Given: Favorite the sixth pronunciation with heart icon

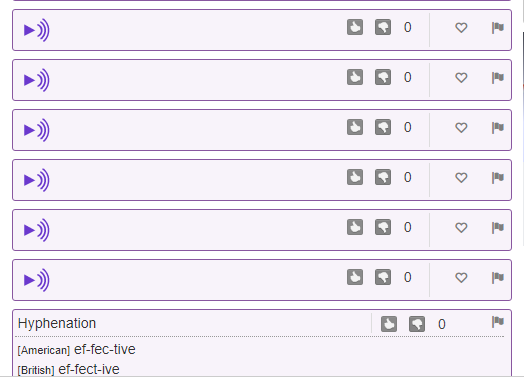Looking at the screenshot, I should click(x=461, y=277).
